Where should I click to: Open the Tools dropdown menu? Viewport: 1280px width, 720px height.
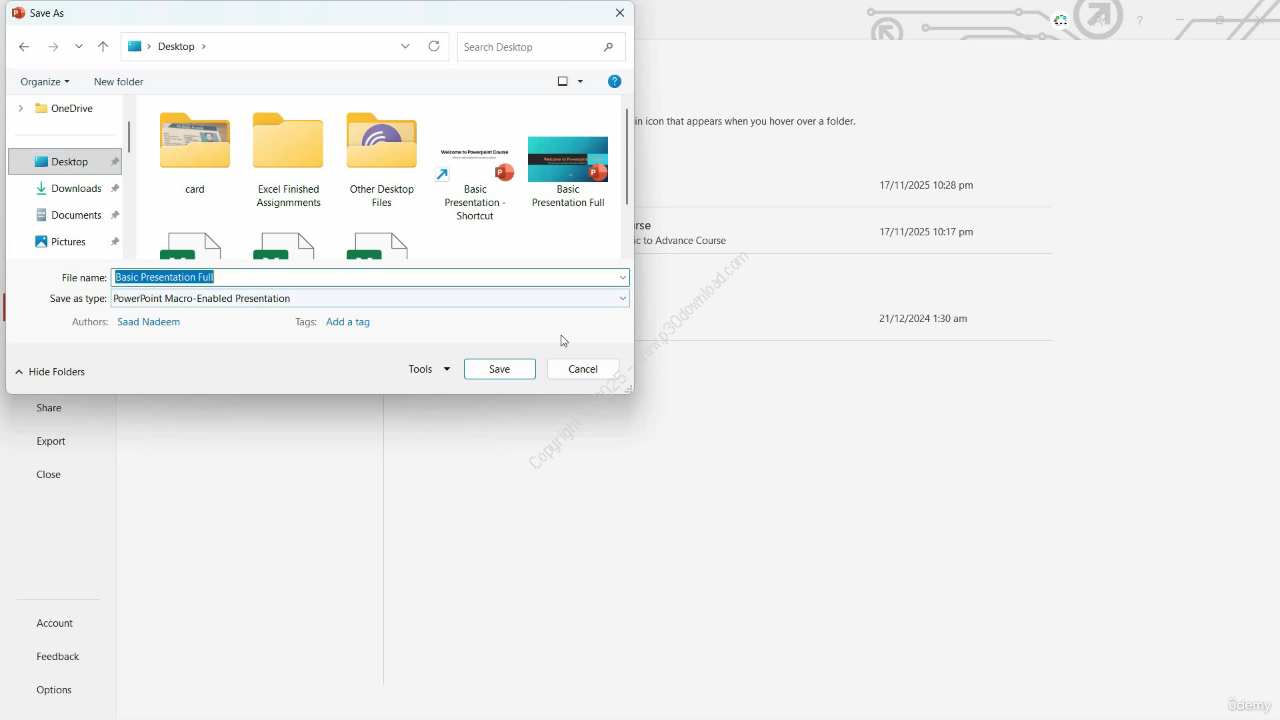tap(429, 369)
